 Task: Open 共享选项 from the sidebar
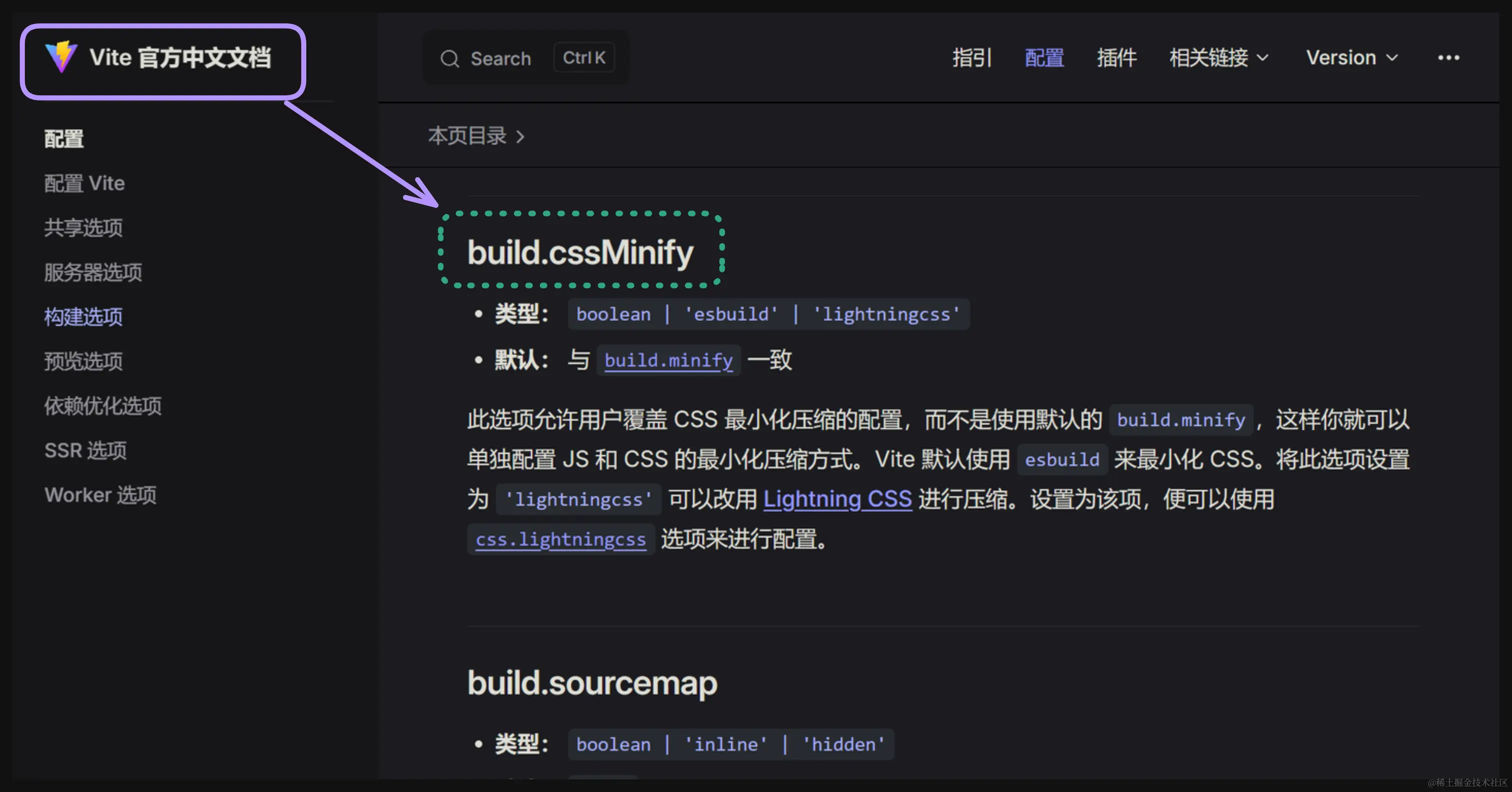click(83, 228)
